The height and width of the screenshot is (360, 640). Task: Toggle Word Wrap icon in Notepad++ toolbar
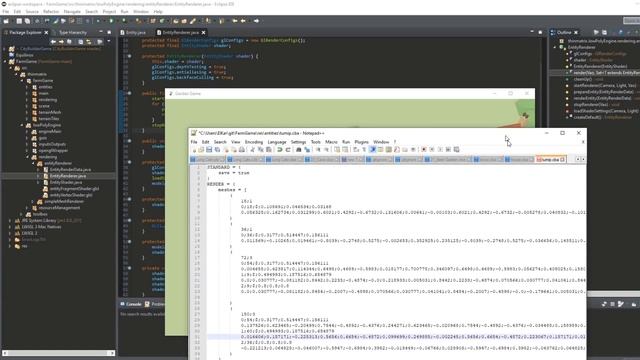click(356, 150)
